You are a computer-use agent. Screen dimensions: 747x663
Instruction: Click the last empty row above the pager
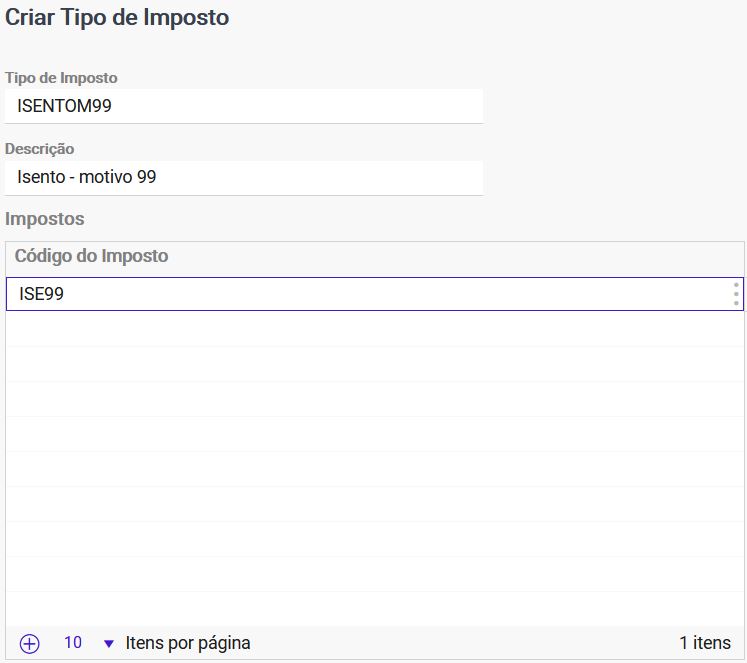374,609
